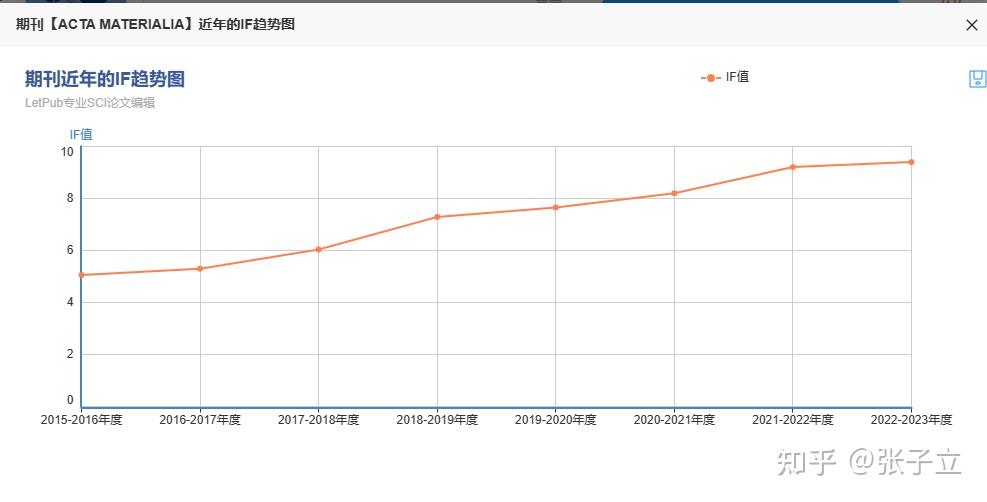Toggle the IF值 legend series
The width and height of the screenshot is (987, 502).
tap(725, 77)
